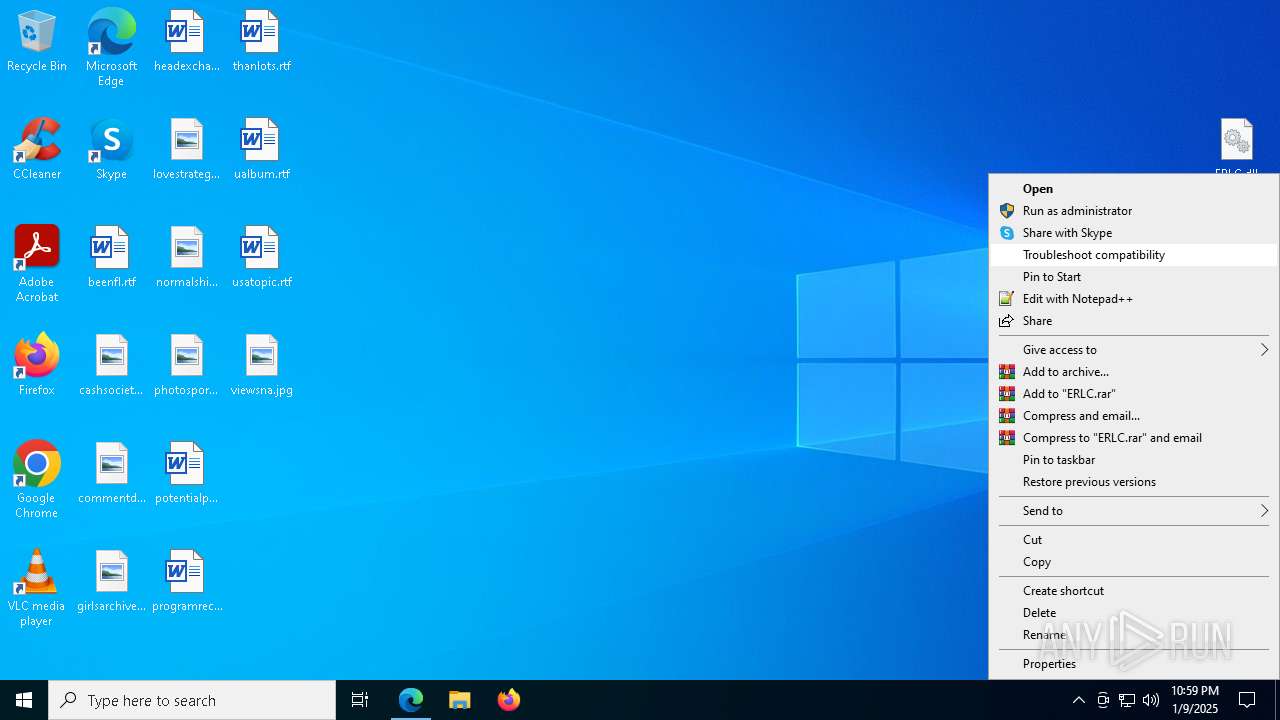1280x720 pixels.
Task: Choose Pin to taskbar
Action: coord(1133,460)
